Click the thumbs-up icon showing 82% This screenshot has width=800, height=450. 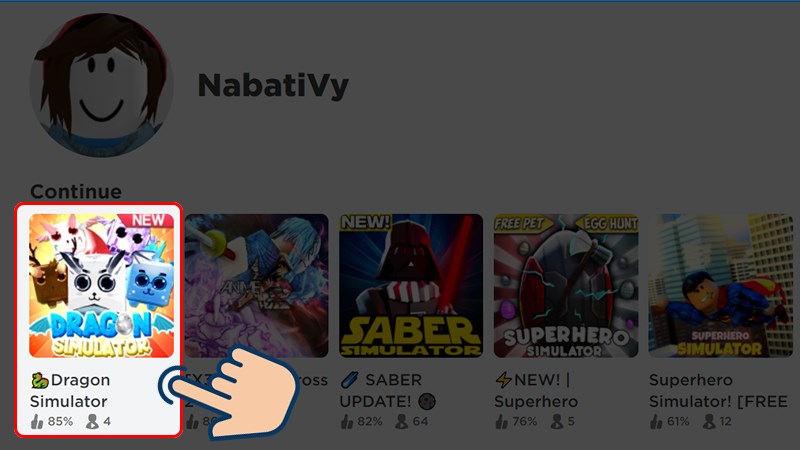347,421
